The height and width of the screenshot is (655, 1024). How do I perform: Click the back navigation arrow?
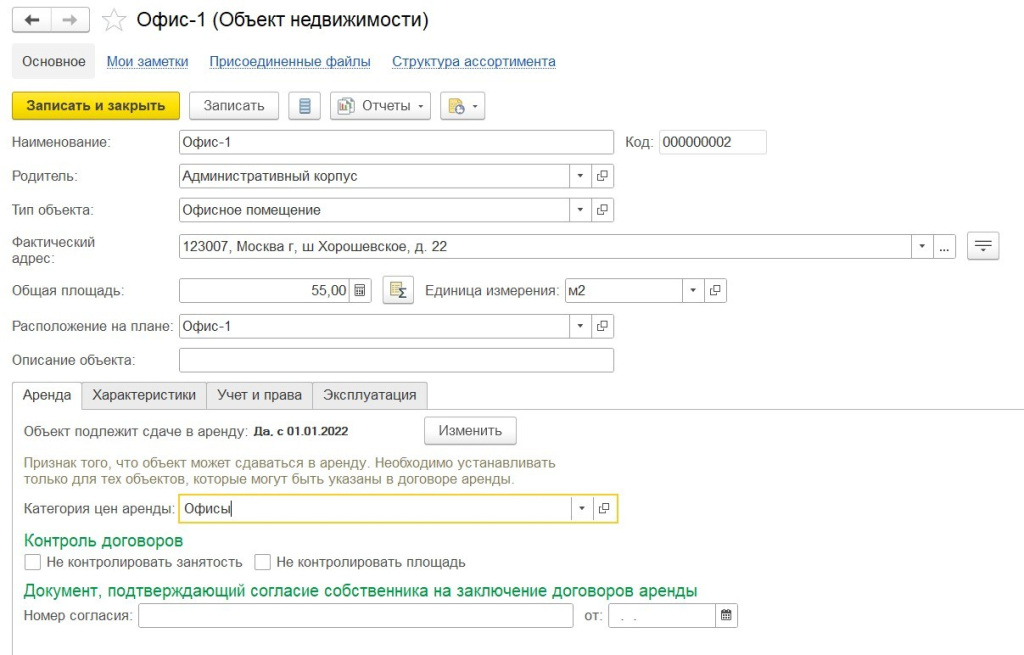pos(31,20)
